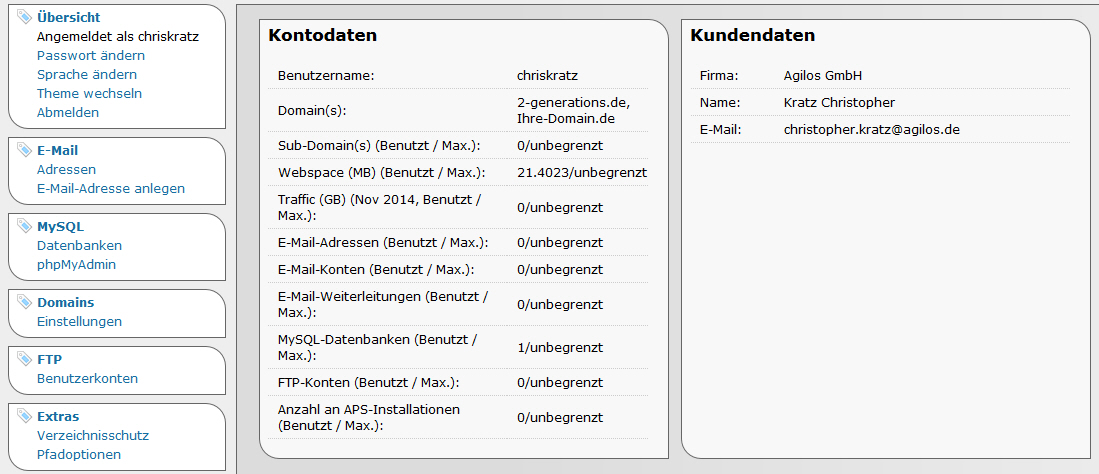Log out via Abmelden link

click(68, 112)
